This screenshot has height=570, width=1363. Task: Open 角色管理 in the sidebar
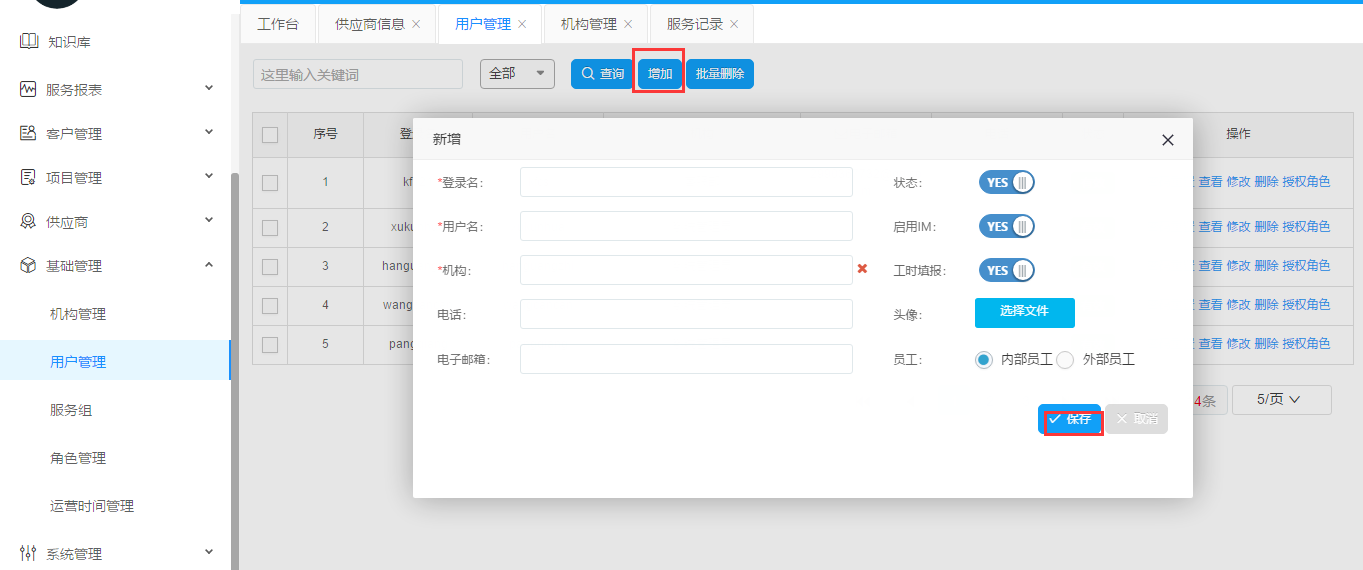[78, 458]
